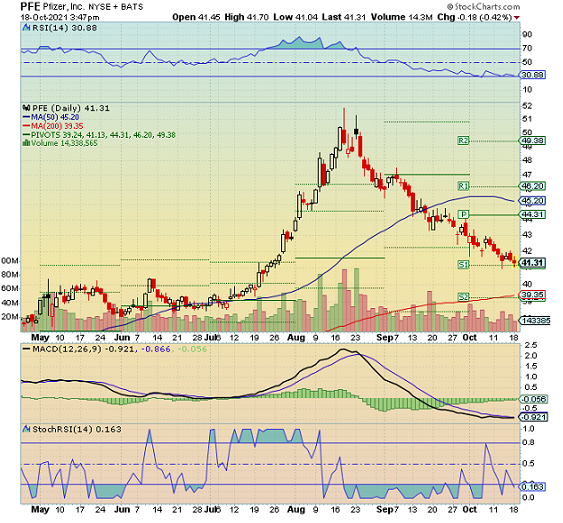Click the 'Last 41.31' header value
Image resolution: width=563 pixels, height=523 pixels.
pyautogui.click(x=344, y=17)
